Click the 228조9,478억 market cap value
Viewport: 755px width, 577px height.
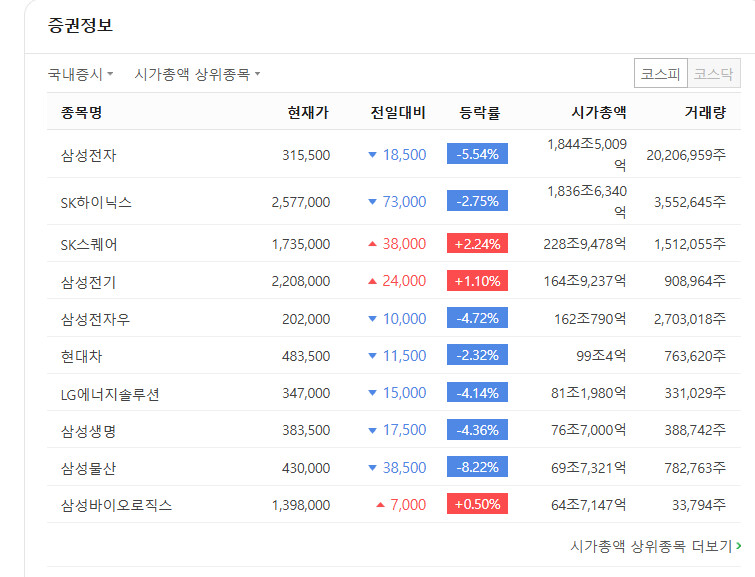585,244
